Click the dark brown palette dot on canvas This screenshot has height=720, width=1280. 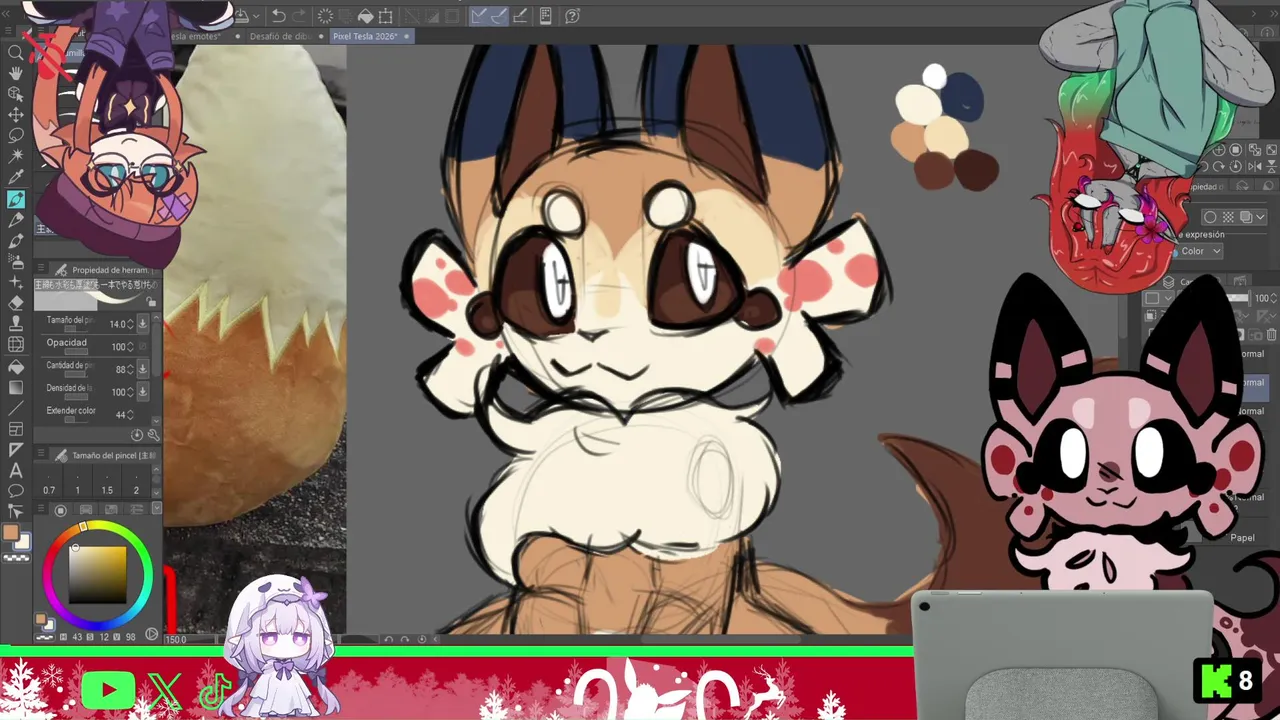(x=977, y=170)
